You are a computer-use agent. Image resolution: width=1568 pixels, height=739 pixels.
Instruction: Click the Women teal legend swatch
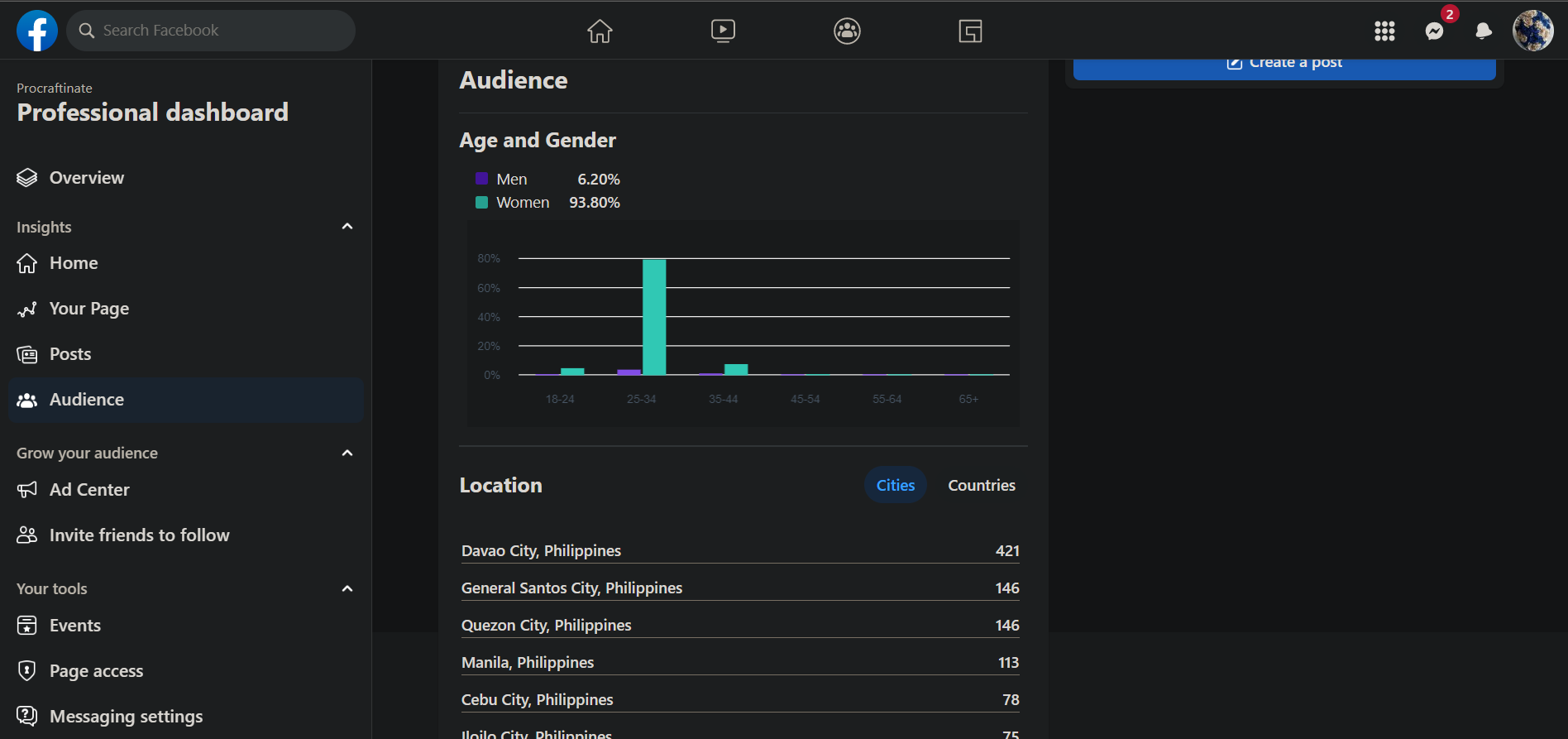click(x=481, y=203)
